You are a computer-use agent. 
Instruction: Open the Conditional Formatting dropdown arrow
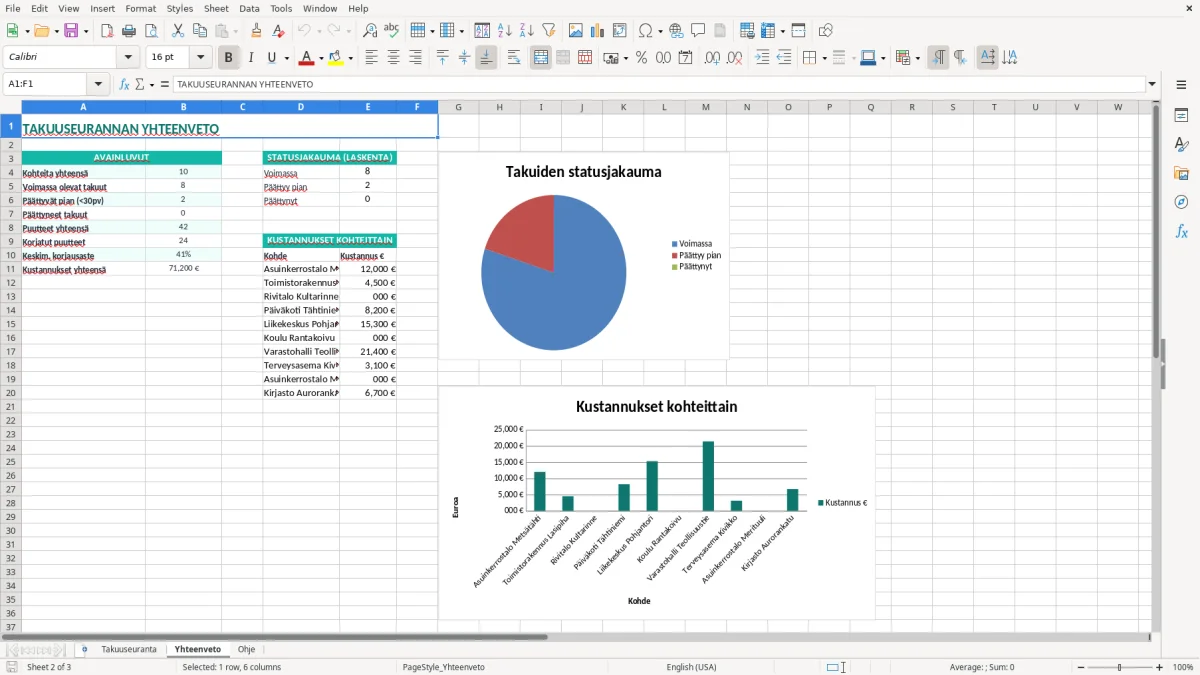pos(917,58)
